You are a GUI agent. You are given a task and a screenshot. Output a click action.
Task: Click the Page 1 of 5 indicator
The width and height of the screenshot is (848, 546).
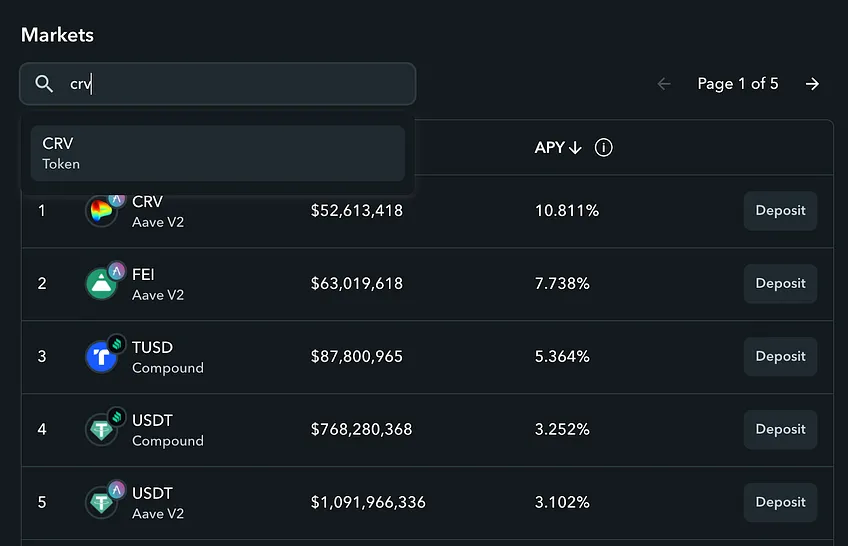pyautogui.click(x=738, y=84)
